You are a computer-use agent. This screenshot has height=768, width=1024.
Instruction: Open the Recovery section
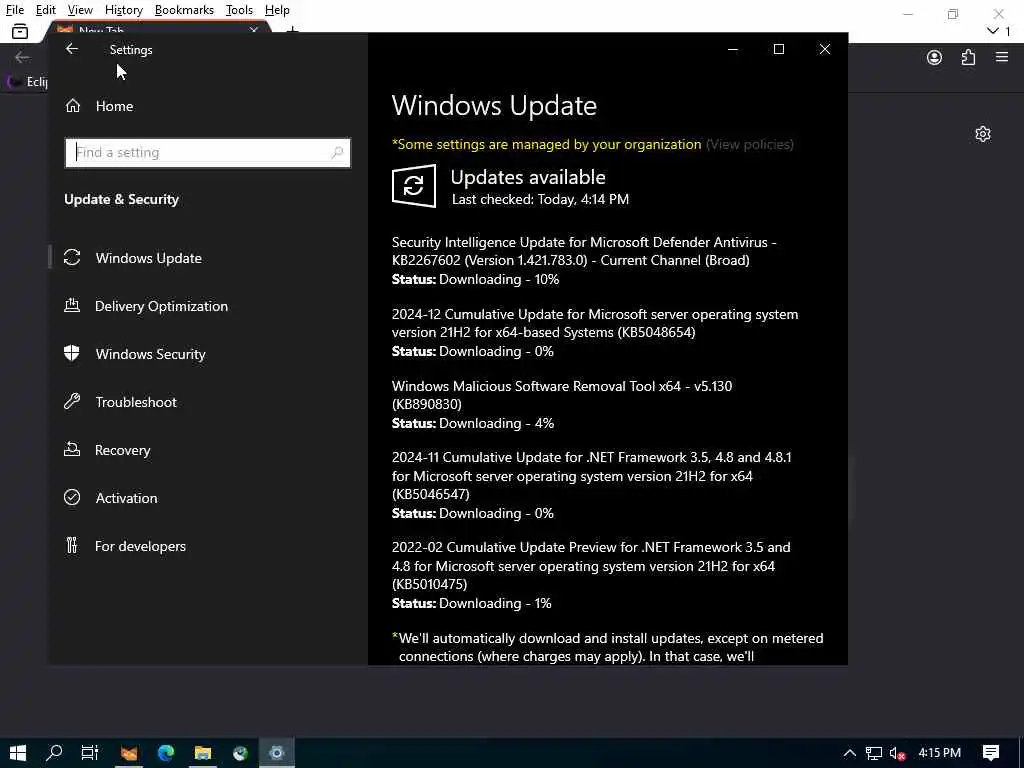click(123, 450)
